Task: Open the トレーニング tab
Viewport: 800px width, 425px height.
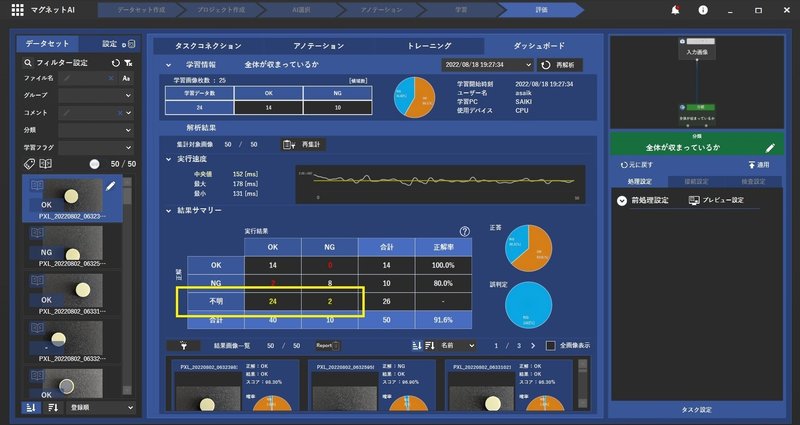Action: coord(429,46)
